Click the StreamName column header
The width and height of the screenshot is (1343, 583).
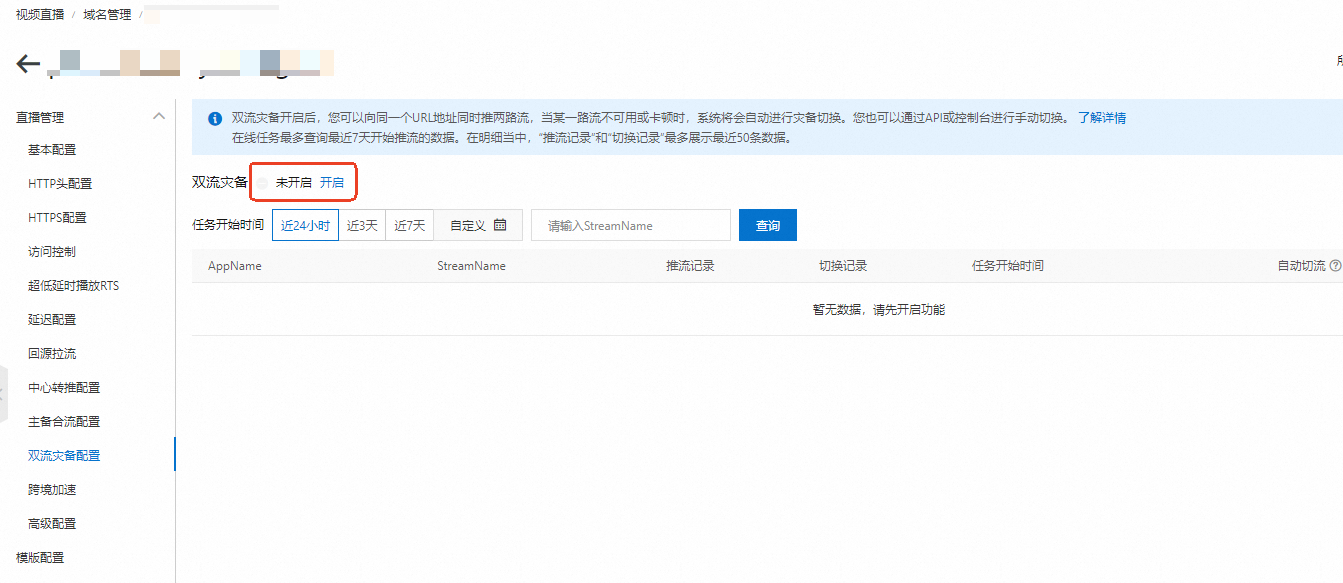click(471, 266)
